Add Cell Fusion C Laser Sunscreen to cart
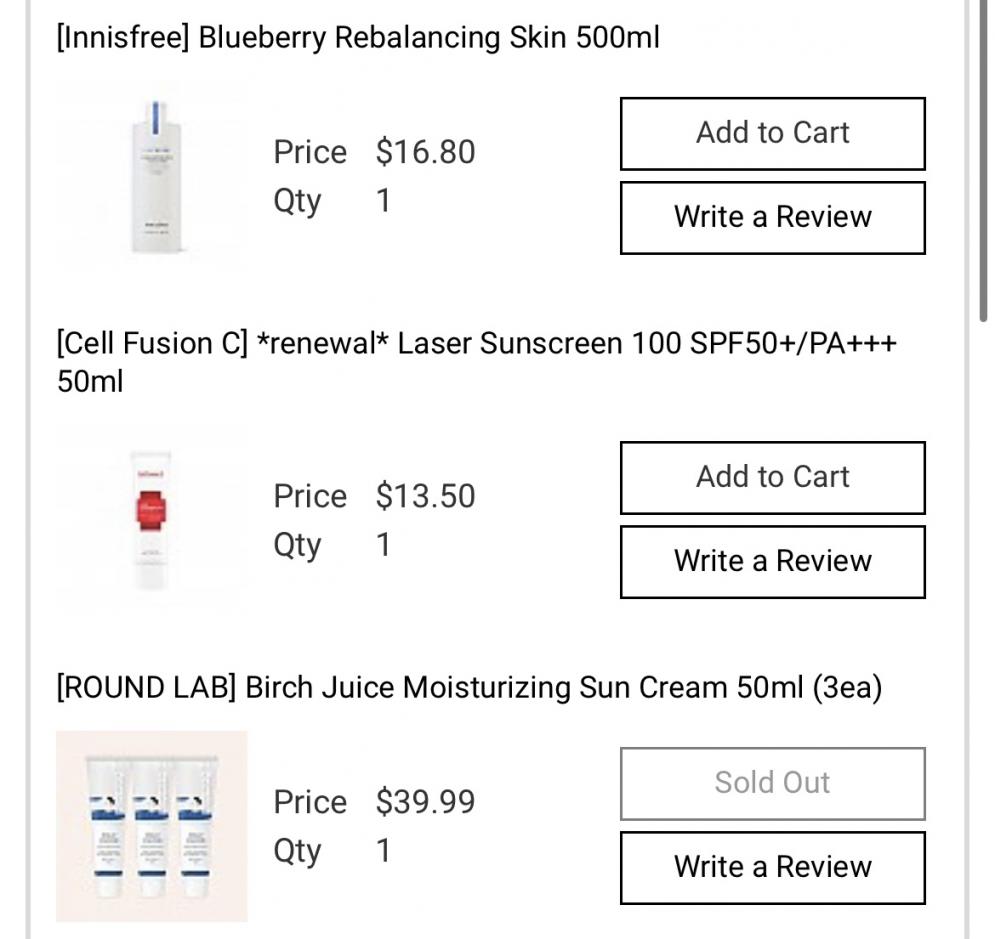 pyautogui.click(x=772, y=478)
